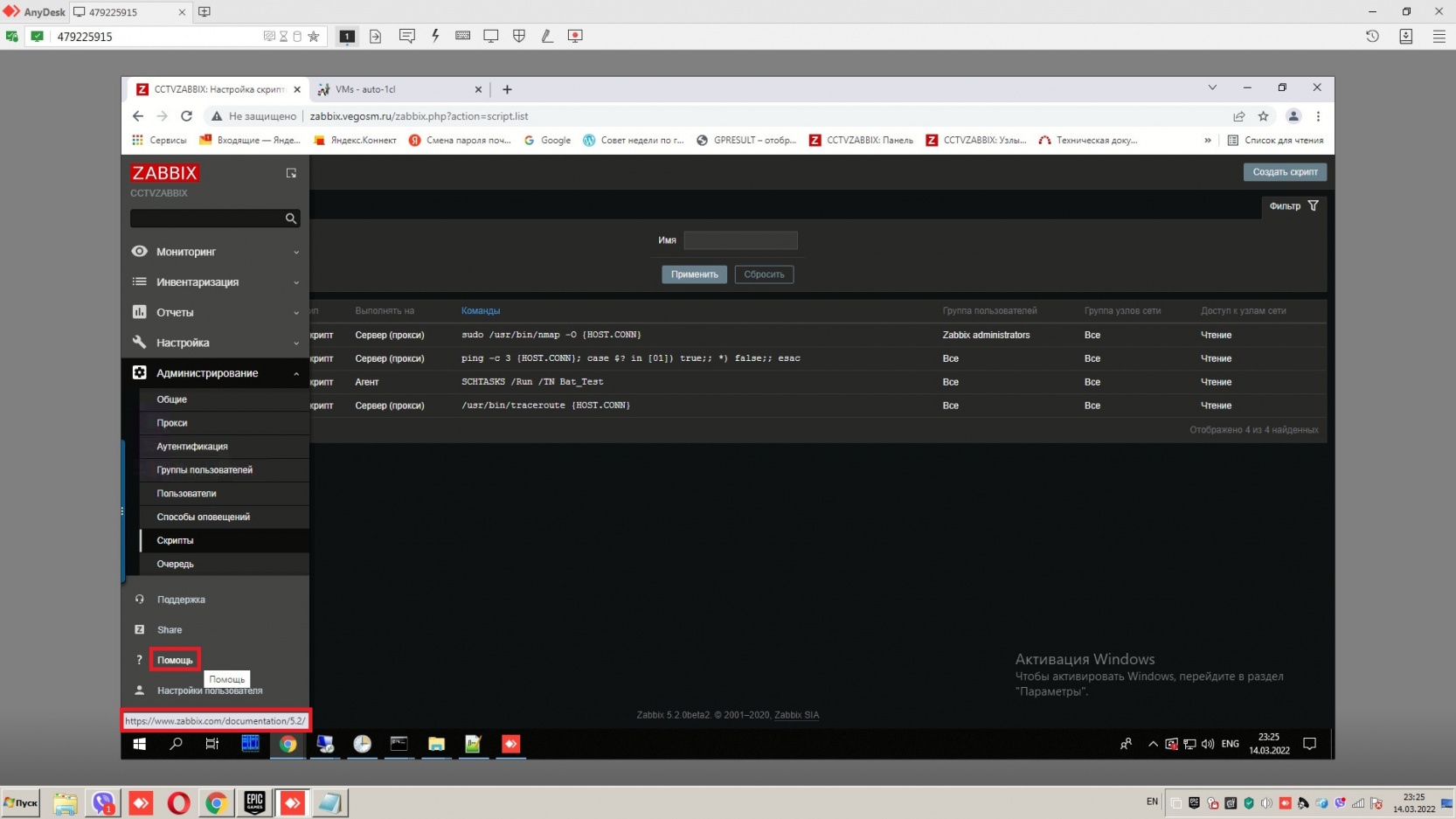
Task: Open Способы оповещений in the sidebar
Action: pyautogui.click(x=225, y=517)
